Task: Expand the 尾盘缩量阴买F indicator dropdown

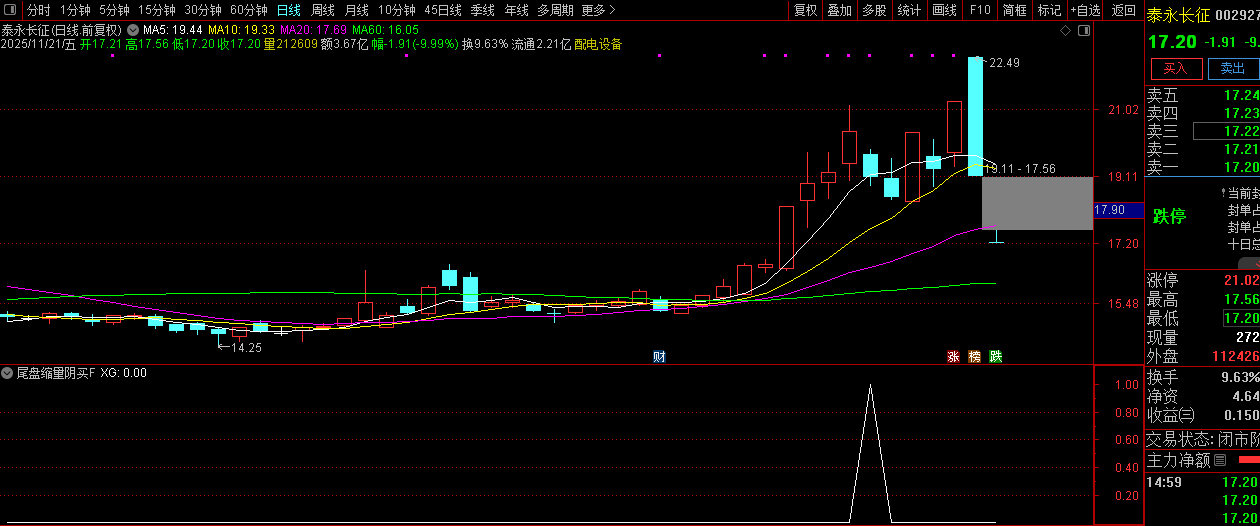Action: tap(8, 373)
